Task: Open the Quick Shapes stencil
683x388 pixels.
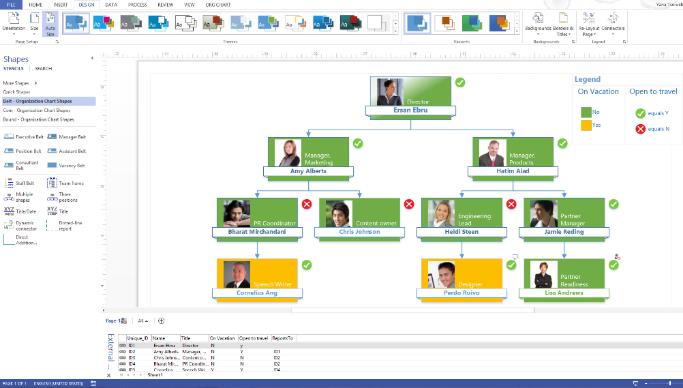Action: coord(17,92)
